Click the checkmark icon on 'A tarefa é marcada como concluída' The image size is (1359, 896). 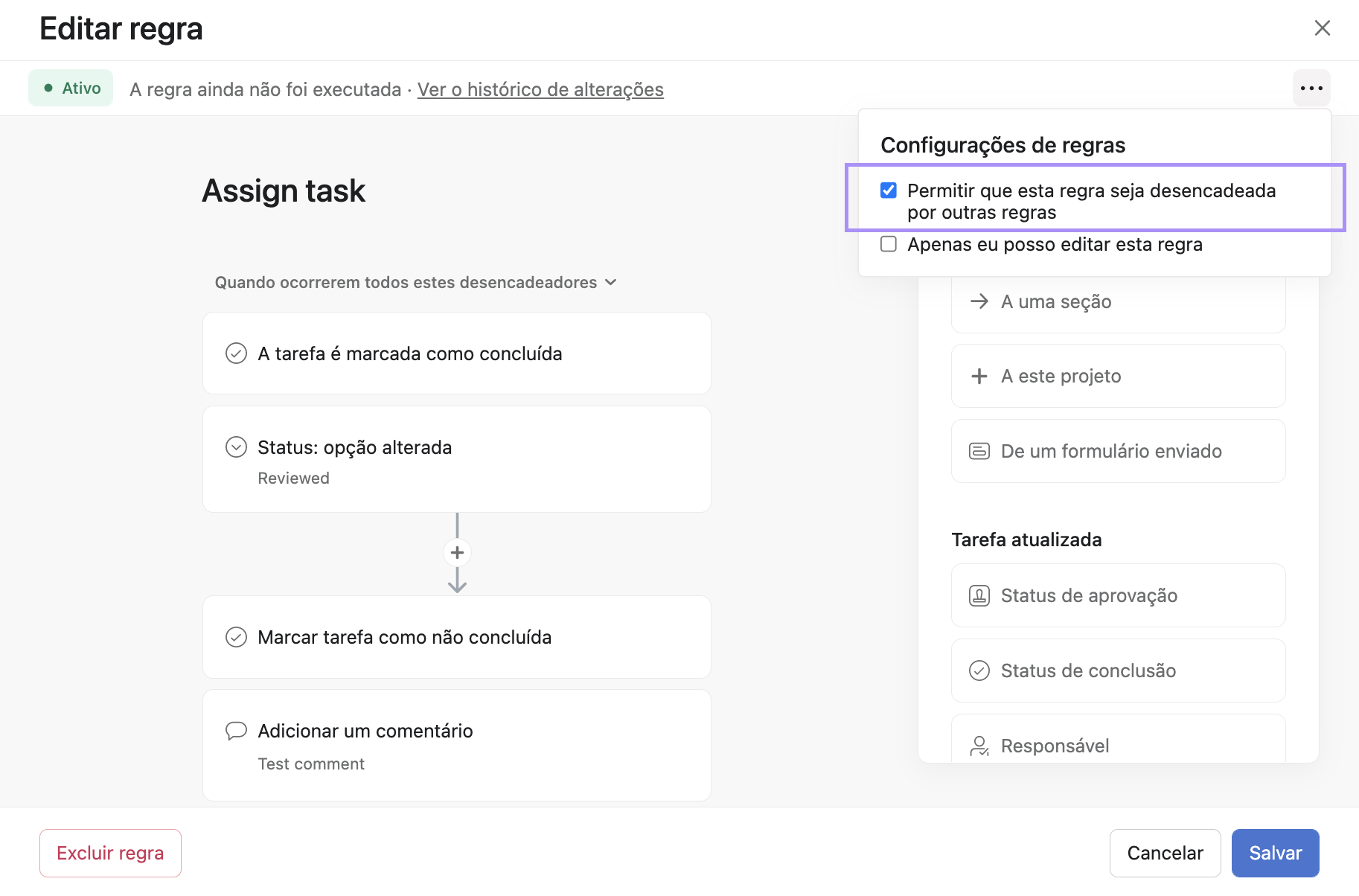pyautogui.click(x=236, y=353)
